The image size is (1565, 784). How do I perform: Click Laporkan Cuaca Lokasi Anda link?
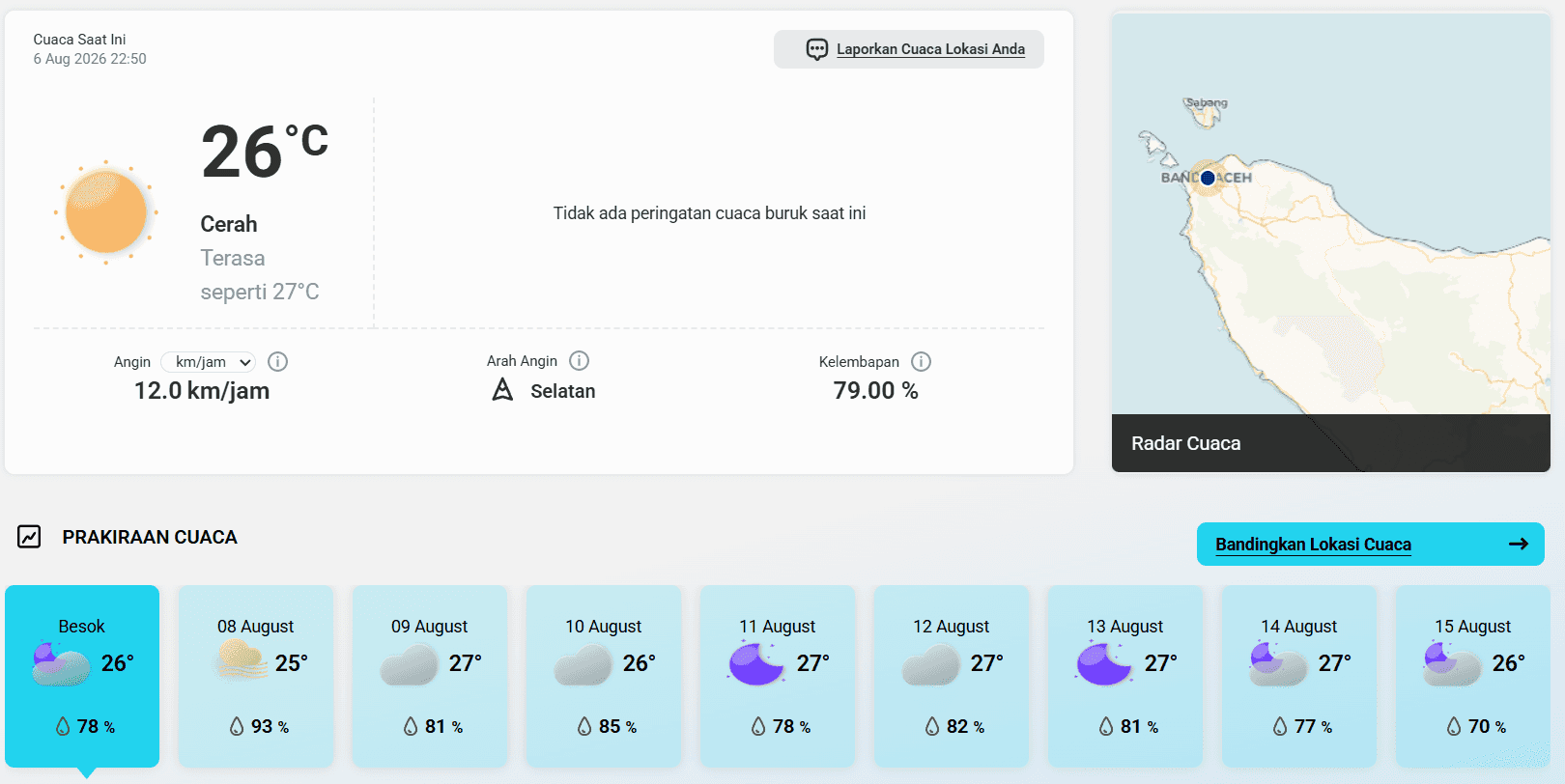(x=930, y=49)
